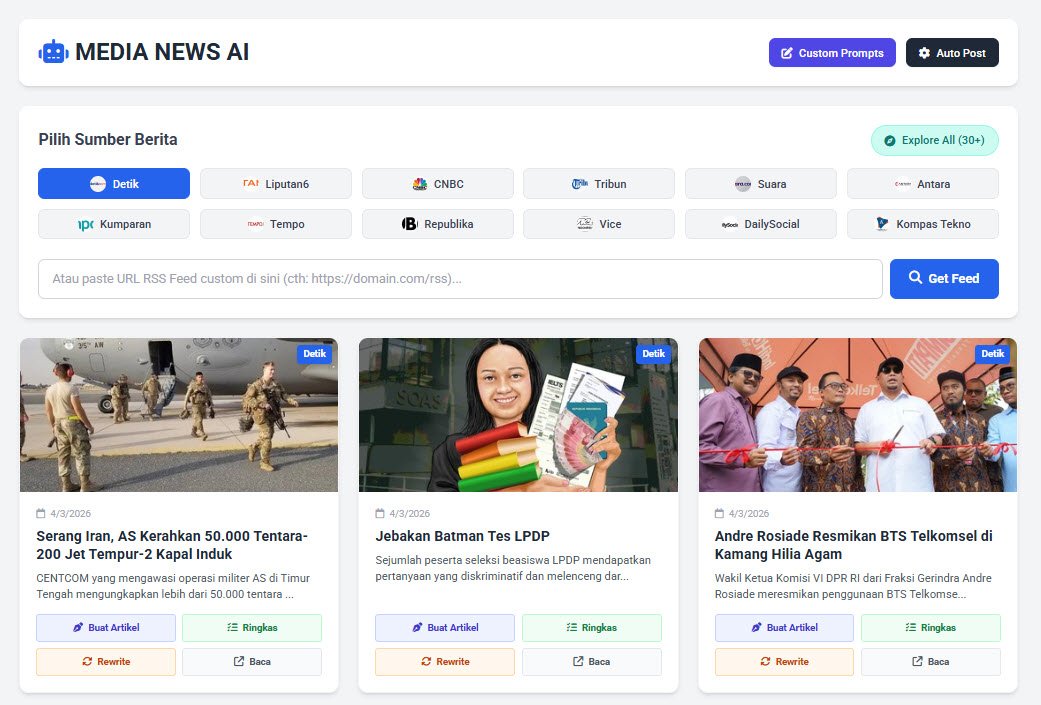
Task: Select the Tribun news source
Action: coord(599,184)
